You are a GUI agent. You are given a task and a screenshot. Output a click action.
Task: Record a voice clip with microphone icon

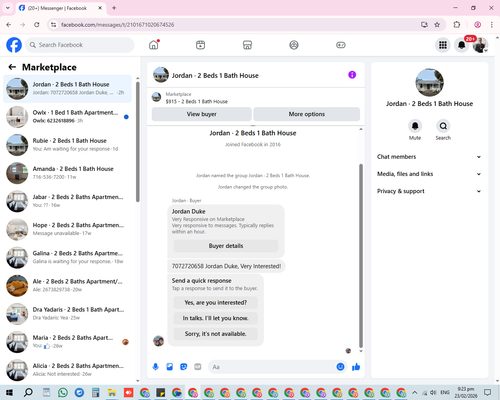[156, 367]
